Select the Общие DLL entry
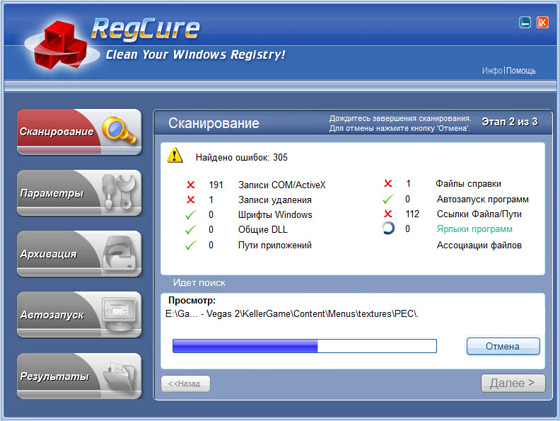 [x=262, y=230]
